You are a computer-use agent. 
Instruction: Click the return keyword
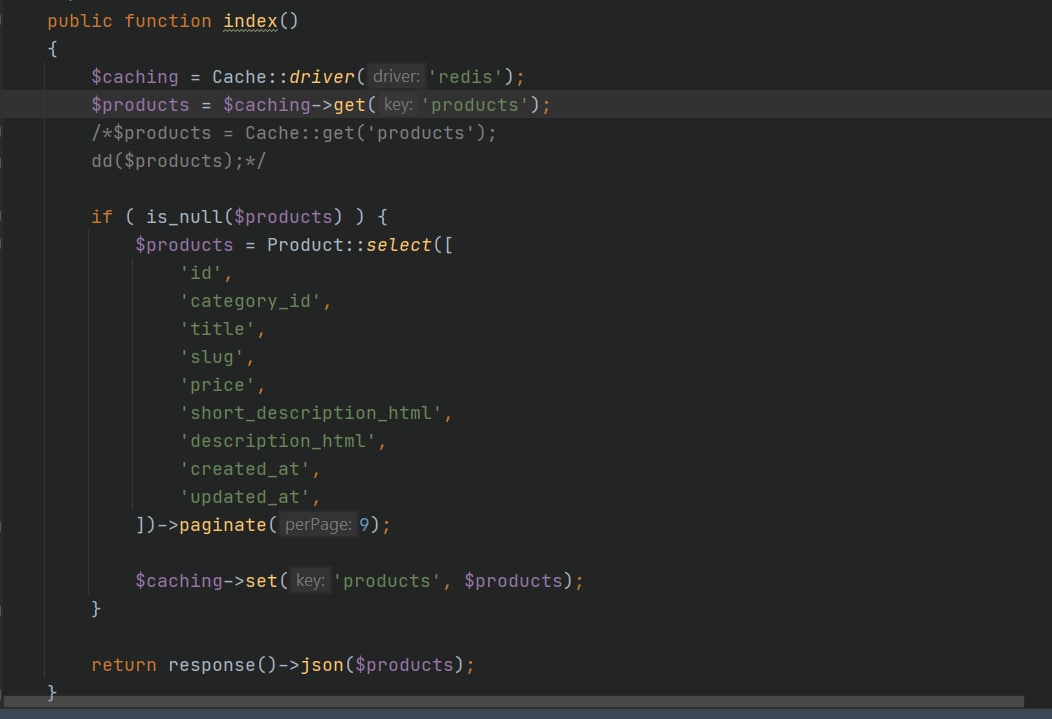[x=123, y=665]
